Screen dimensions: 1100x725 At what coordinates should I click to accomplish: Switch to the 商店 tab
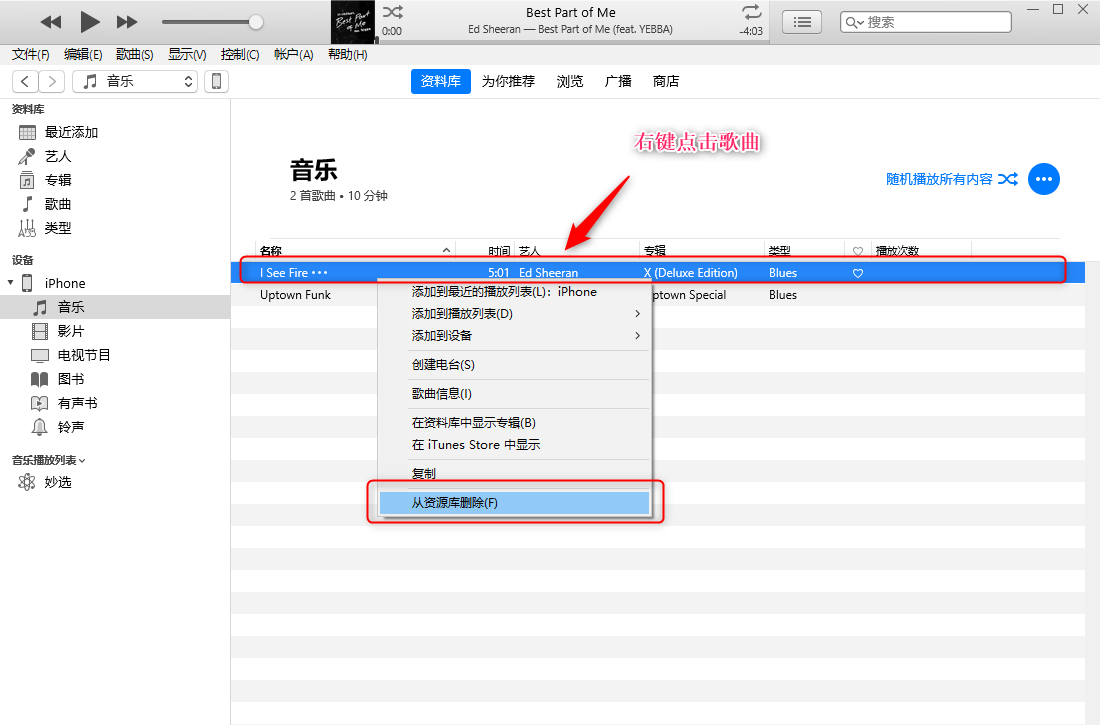pyautogui.click(x=666, y=81)
